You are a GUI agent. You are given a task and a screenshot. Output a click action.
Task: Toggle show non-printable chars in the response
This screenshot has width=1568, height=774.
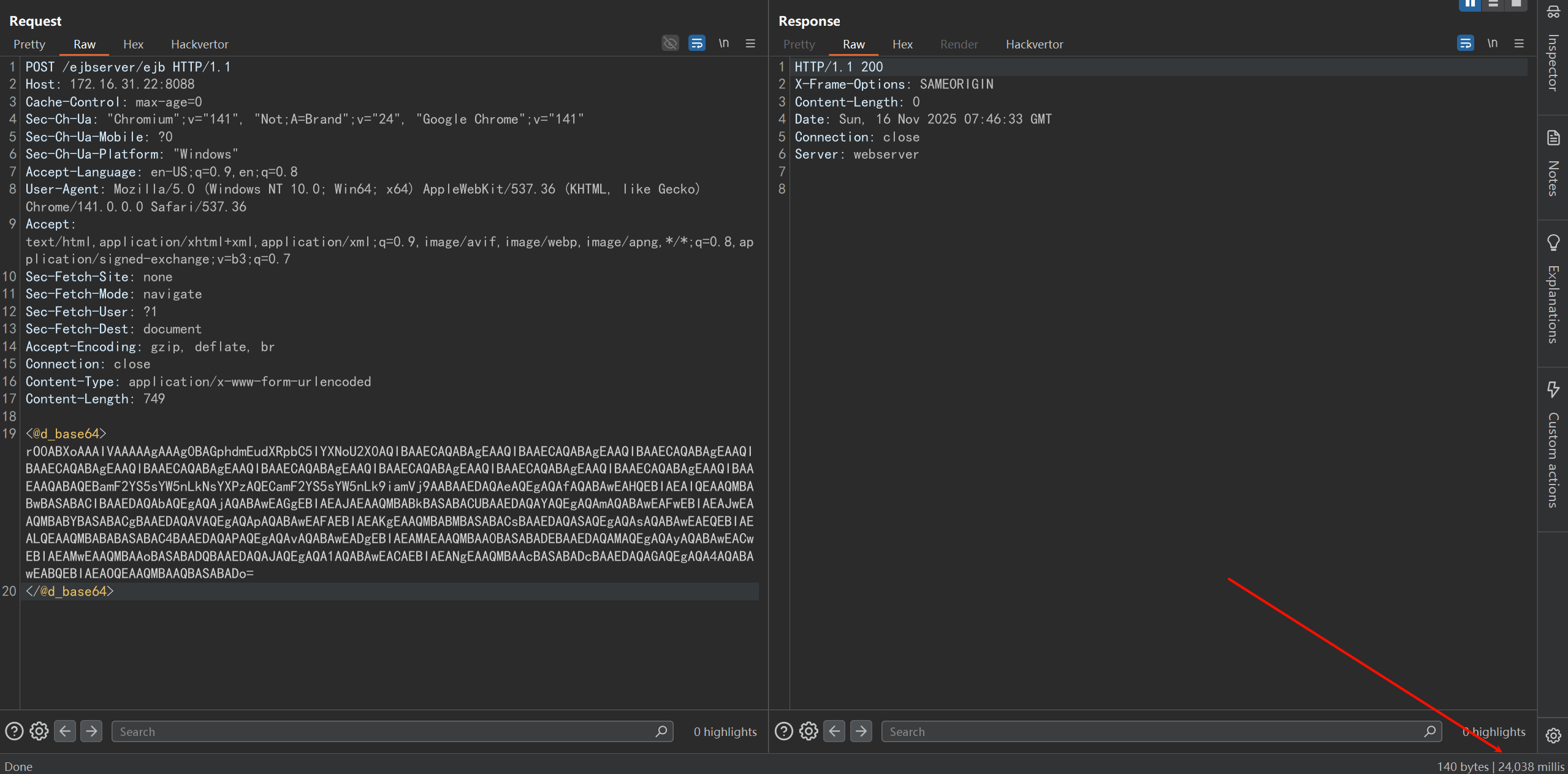1492,44
